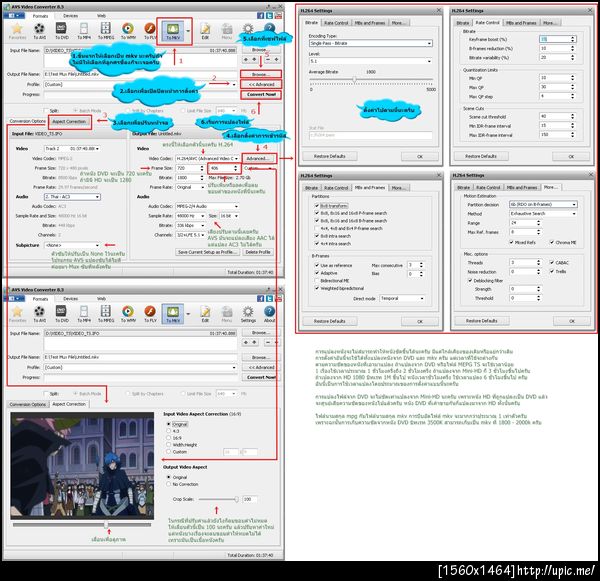Click anime video preview thumbnail
The width and height of the screenshot is (600, 581).
tap(82, 465)
